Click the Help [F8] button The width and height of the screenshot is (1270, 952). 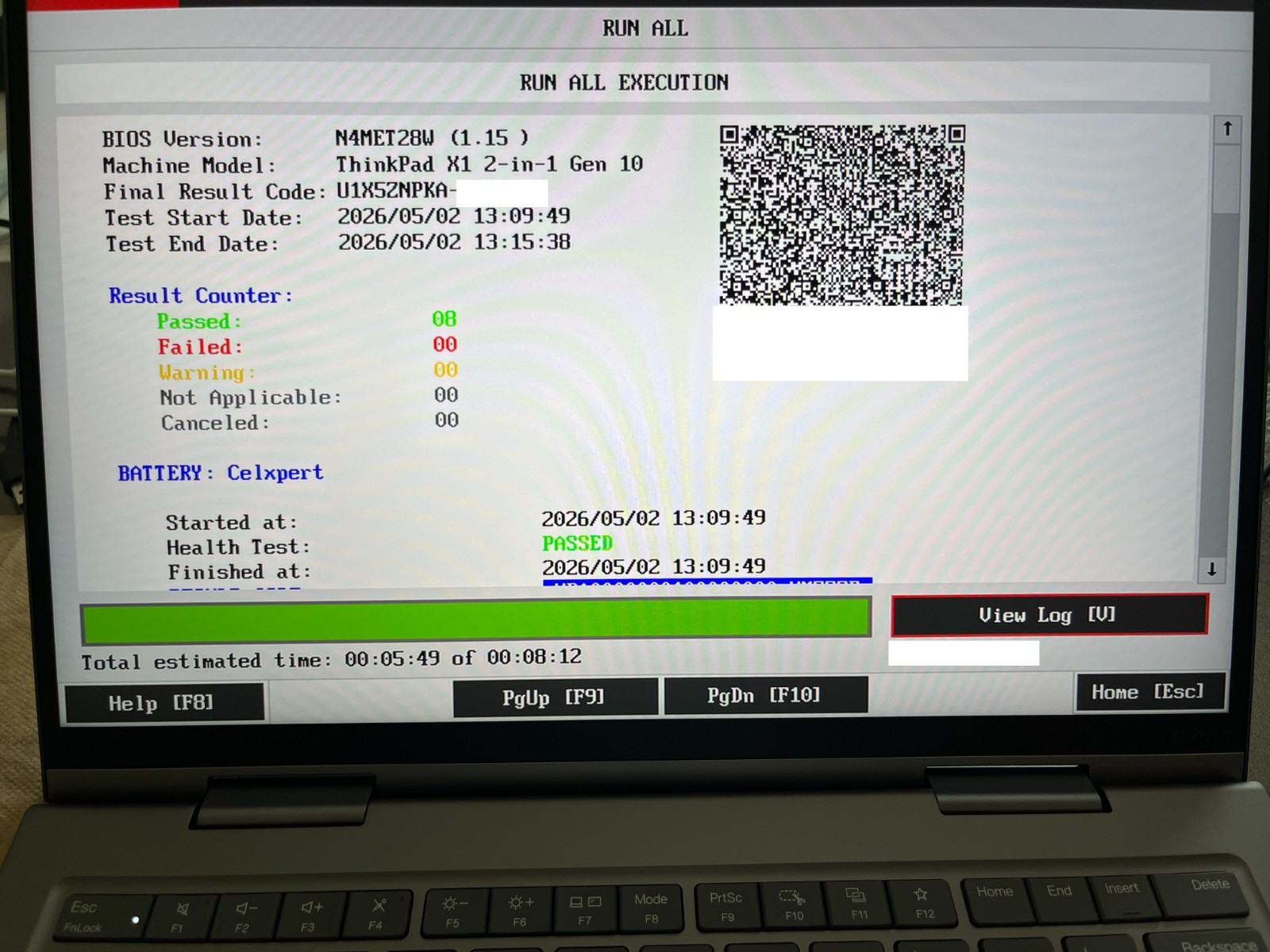click(164, 703)
